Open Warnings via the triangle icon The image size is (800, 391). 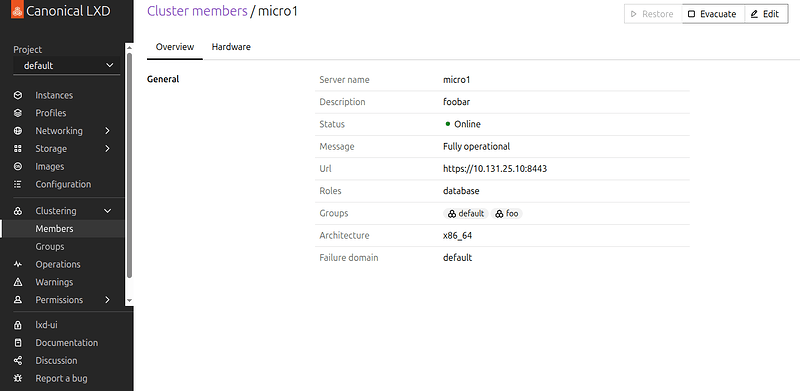[18, 282]
